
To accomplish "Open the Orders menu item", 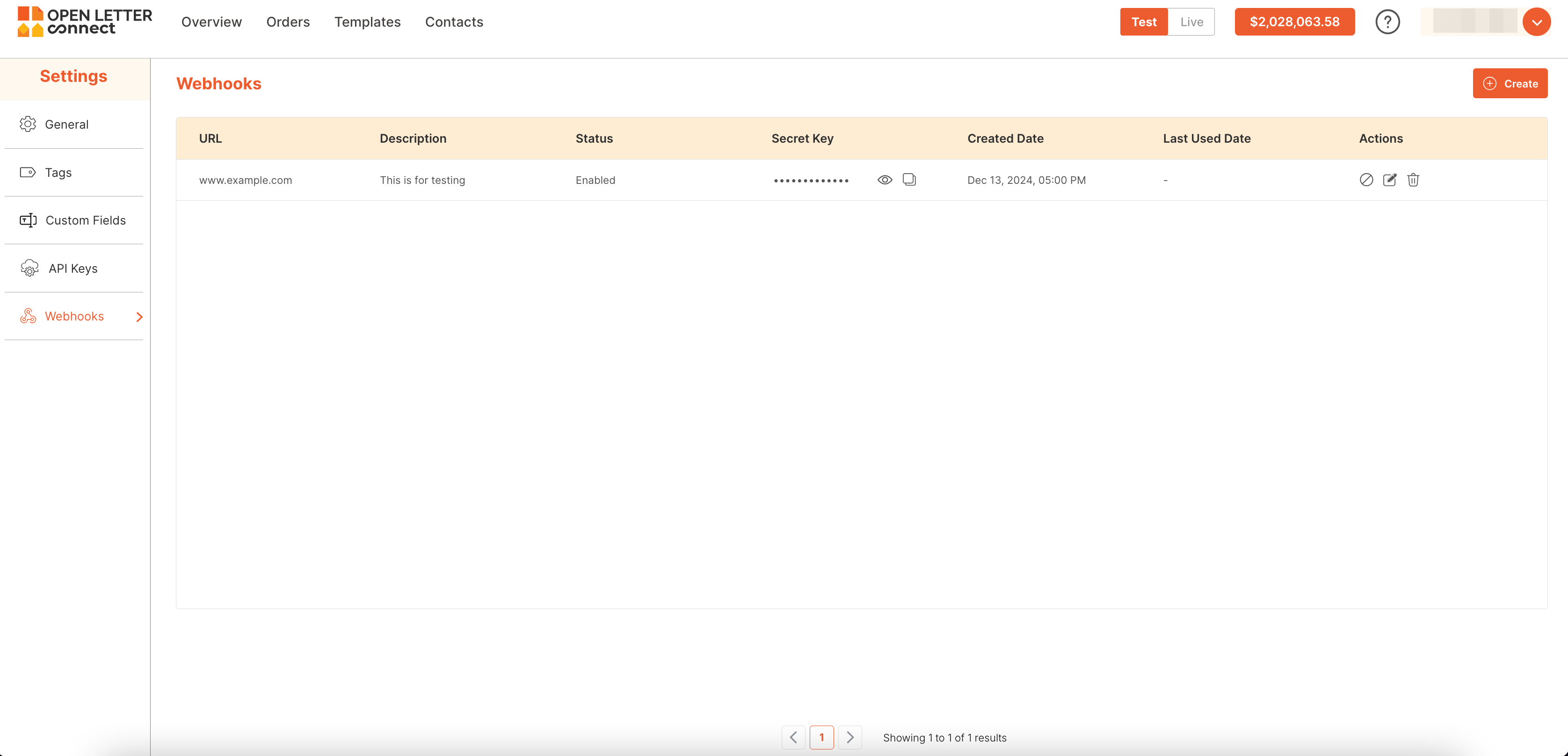I will coord(288,22).
